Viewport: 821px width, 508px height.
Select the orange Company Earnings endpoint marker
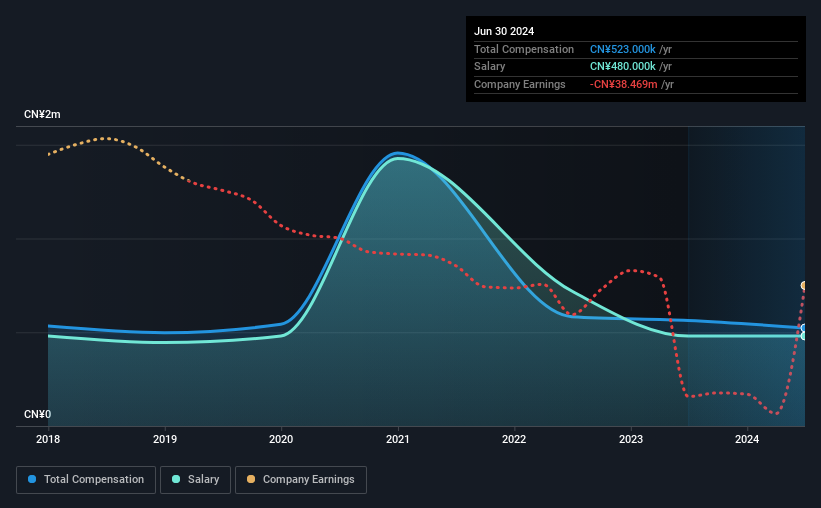[804, 285]
